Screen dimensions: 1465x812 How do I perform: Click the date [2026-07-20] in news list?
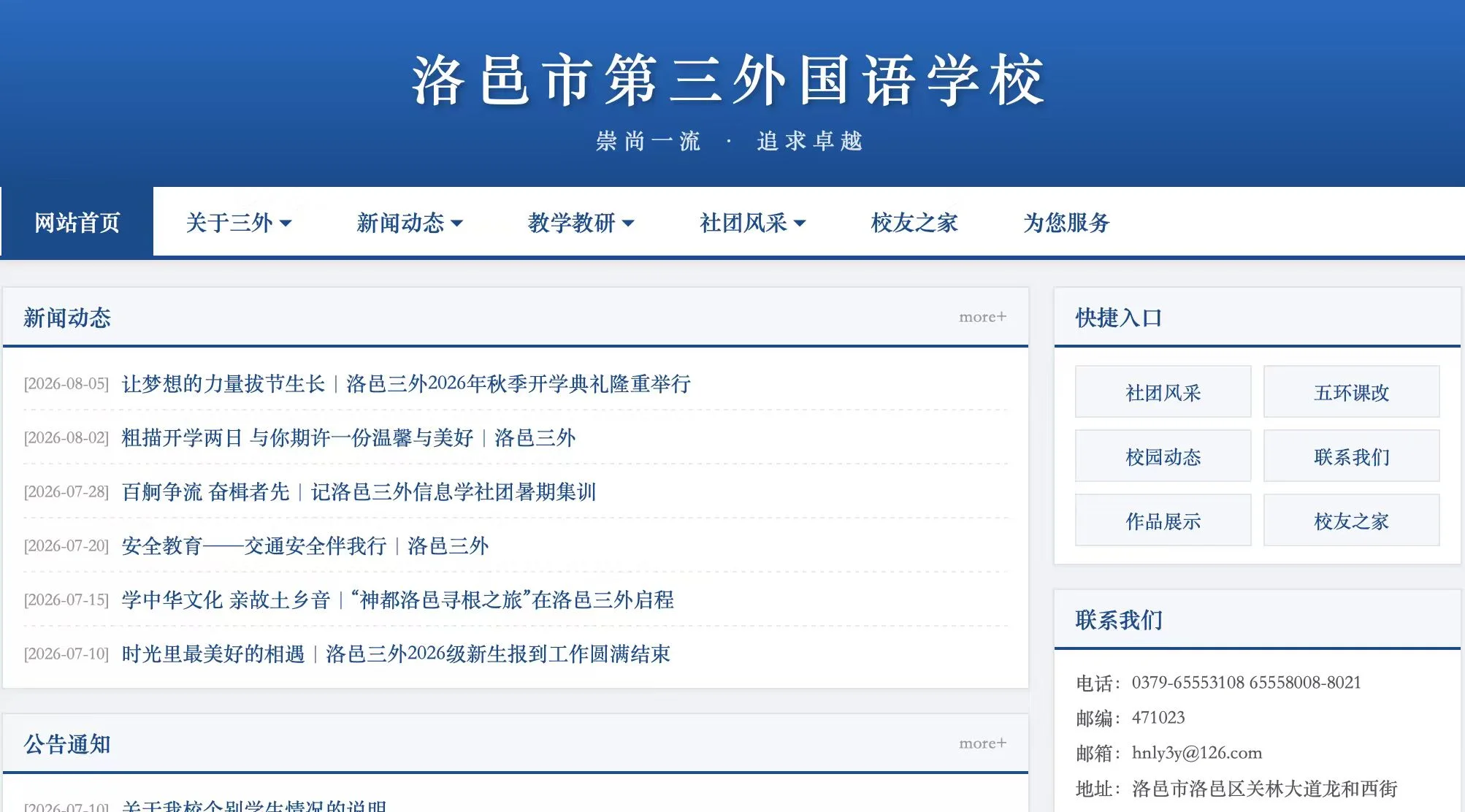(x=66, y=546)
